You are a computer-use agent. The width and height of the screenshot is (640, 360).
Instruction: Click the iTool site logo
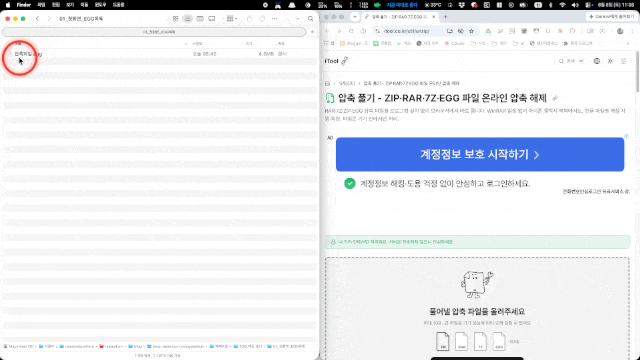click(x=336, y=61)
